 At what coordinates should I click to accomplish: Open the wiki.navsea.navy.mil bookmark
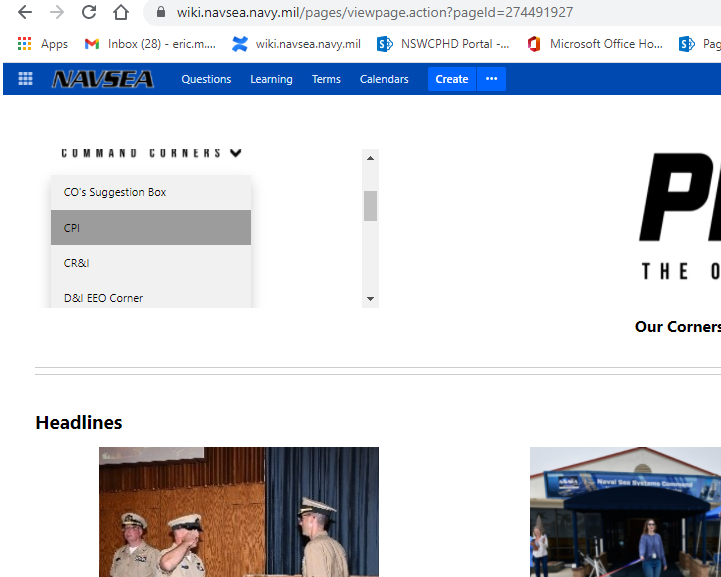[x=296, y=44]
